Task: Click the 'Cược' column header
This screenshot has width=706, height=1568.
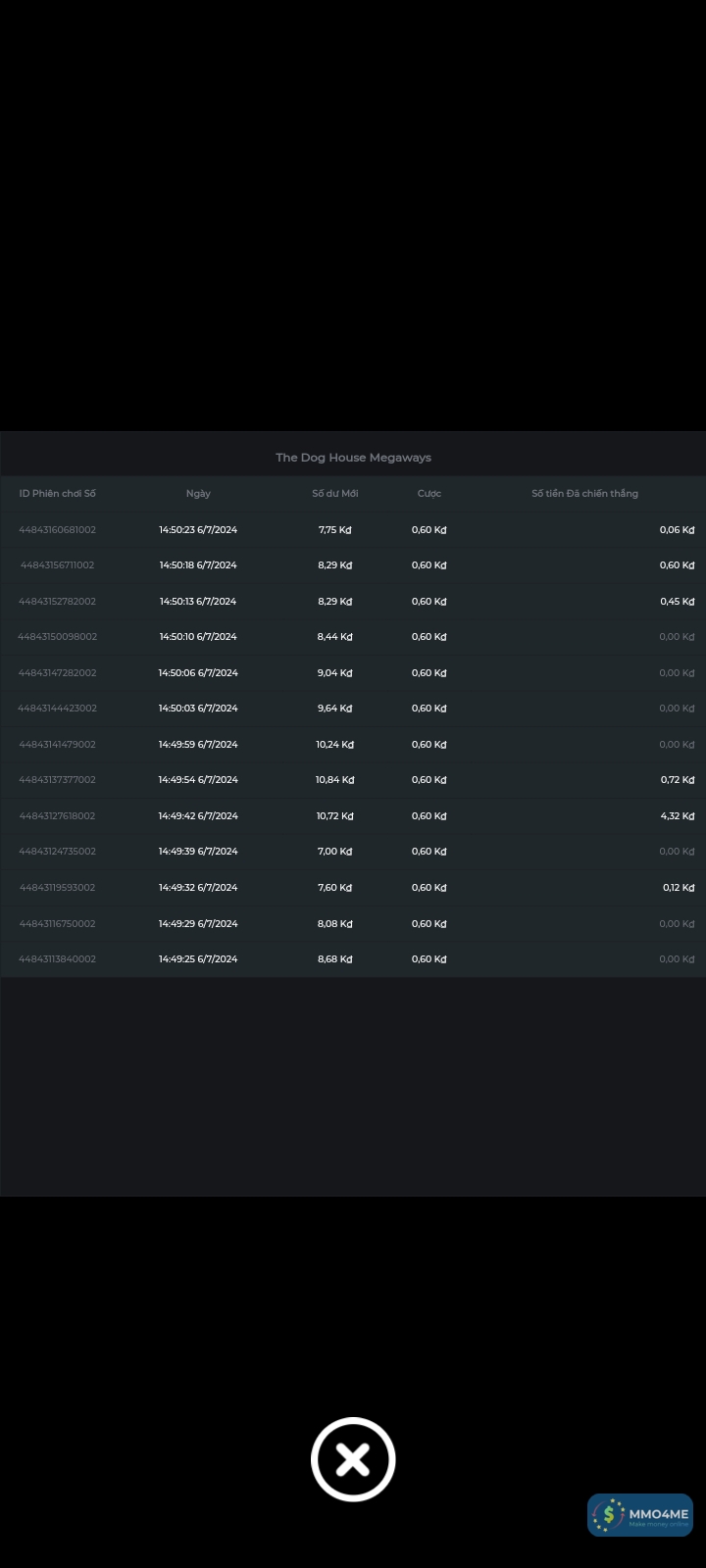Action: (x=429, y=494)
